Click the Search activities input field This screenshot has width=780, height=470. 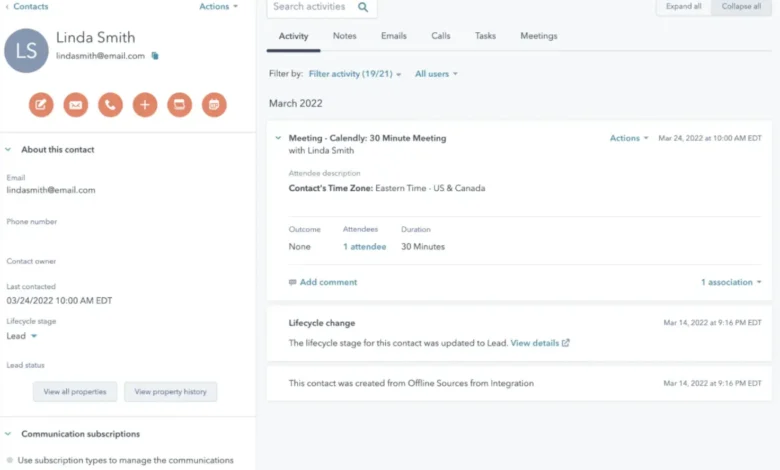coord(310,7)
